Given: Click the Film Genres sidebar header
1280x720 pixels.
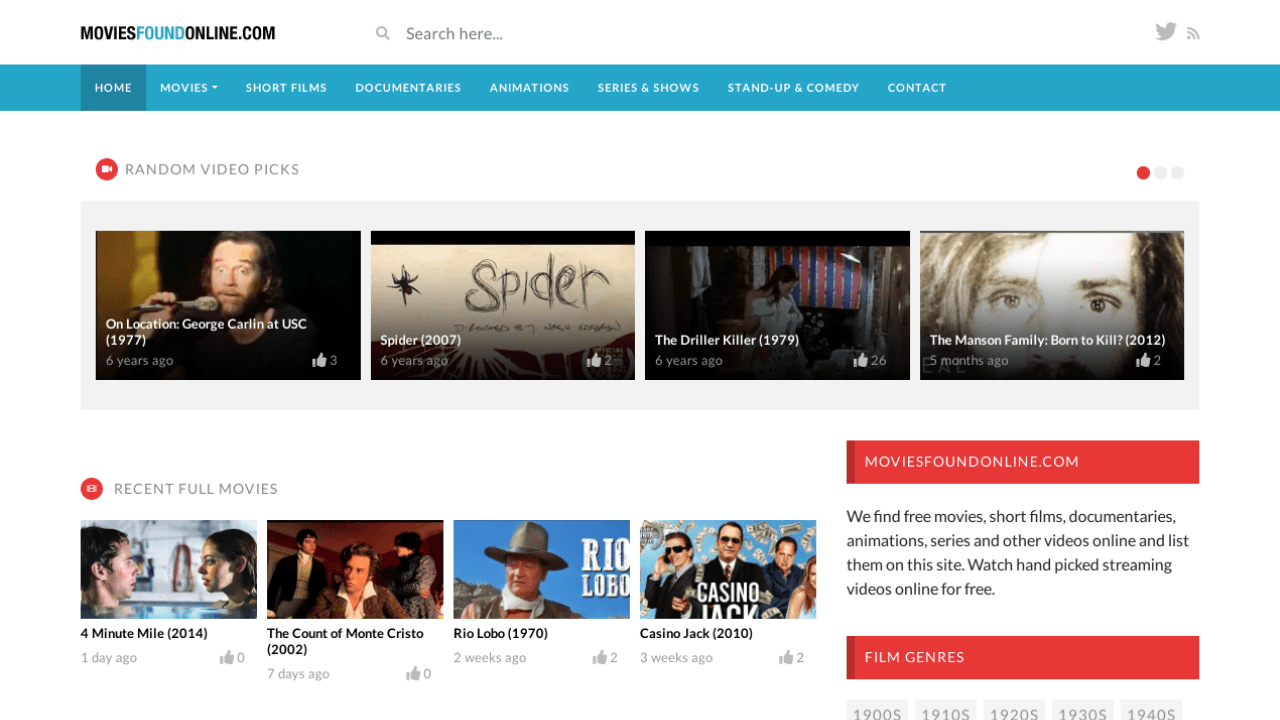Looking at the screenshot, I should [1023, 657].
